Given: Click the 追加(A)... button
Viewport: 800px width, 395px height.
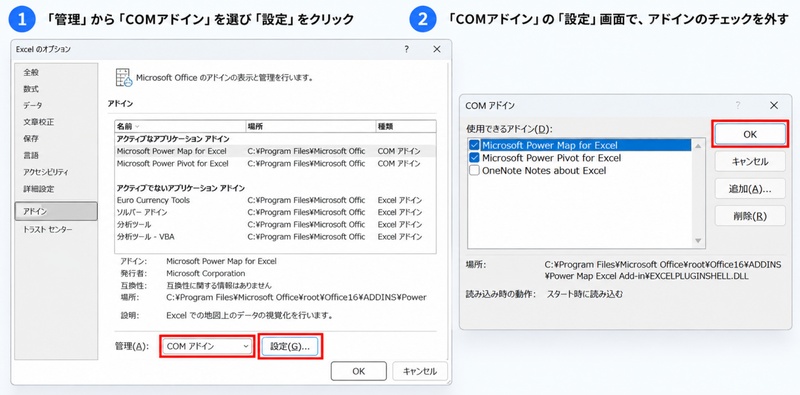Looking at the screenshot, I should [x=750, y=189].
